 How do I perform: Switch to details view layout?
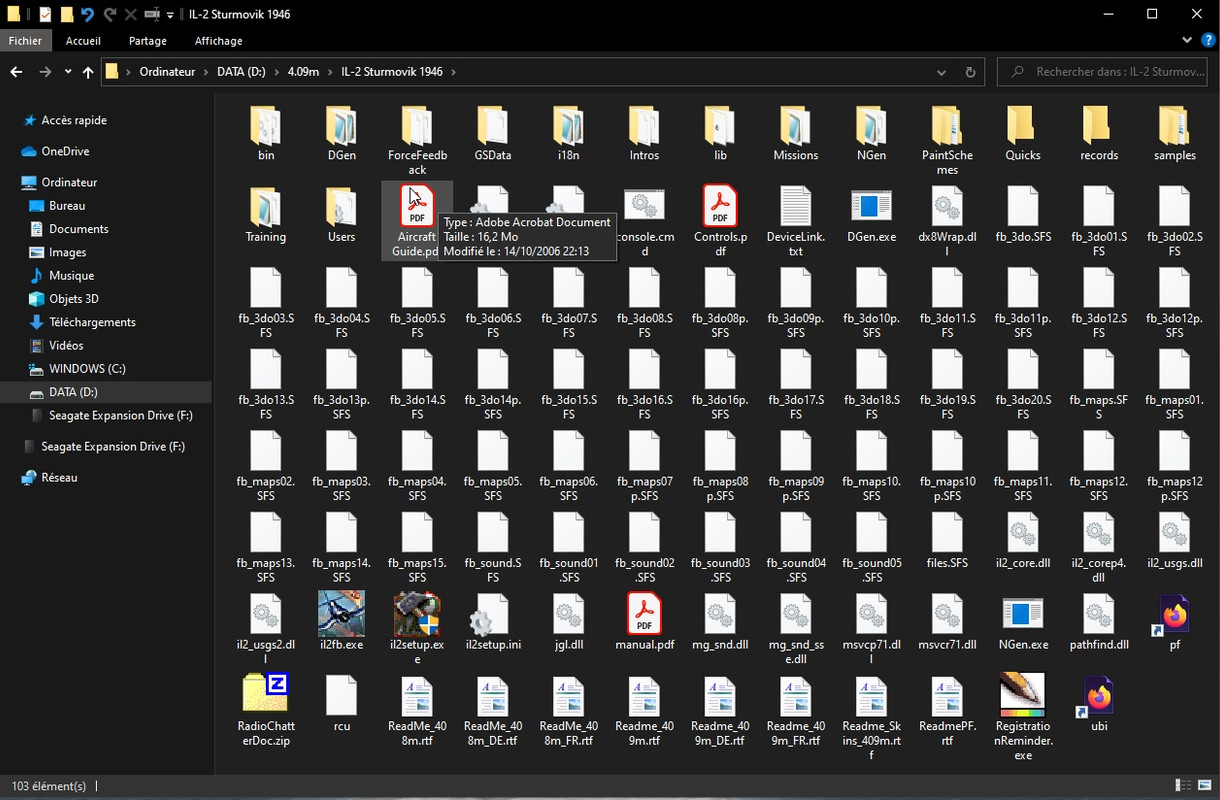pos(1184,786)
